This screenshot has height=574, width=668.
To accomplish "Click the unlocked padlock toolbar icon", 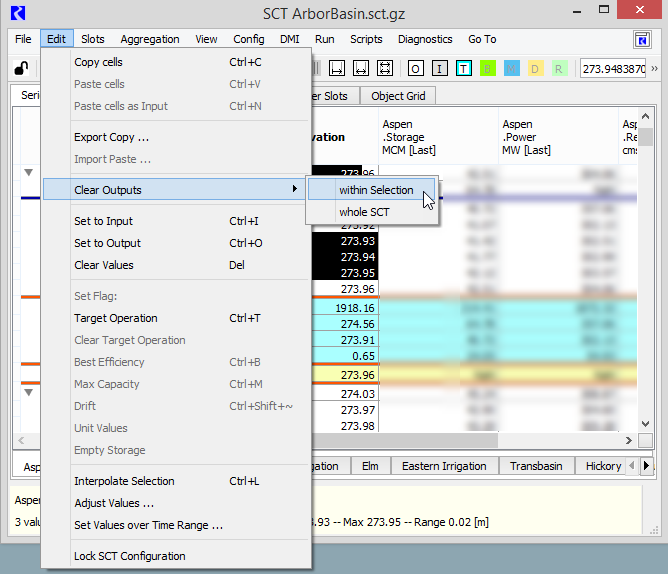I will 20,68.
